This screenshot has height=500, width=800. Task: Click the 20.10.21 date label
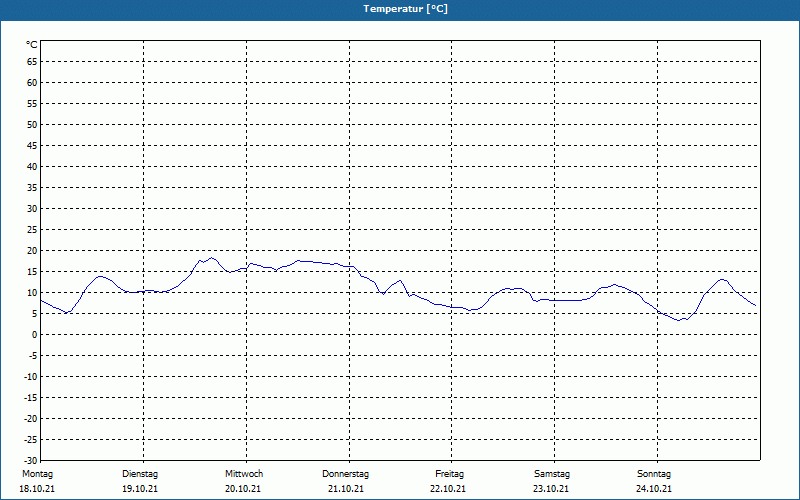pyautogui.click(x=243, y=489)
